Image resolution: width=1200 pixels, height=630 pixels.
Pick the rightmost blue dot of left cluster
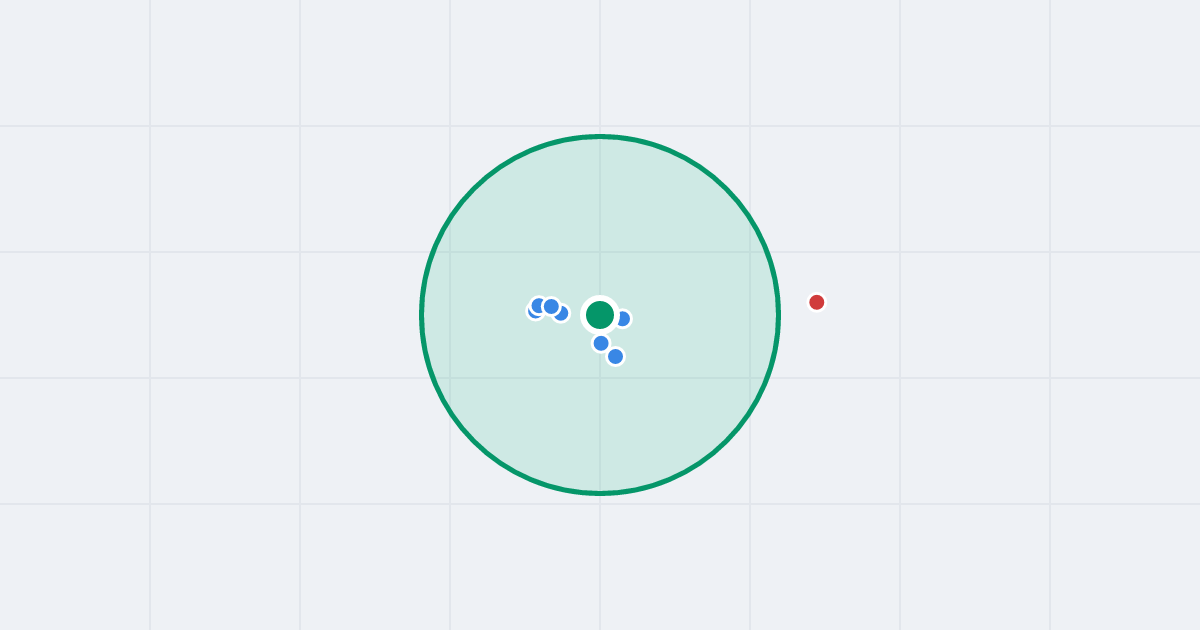click(x=562, y=314)
